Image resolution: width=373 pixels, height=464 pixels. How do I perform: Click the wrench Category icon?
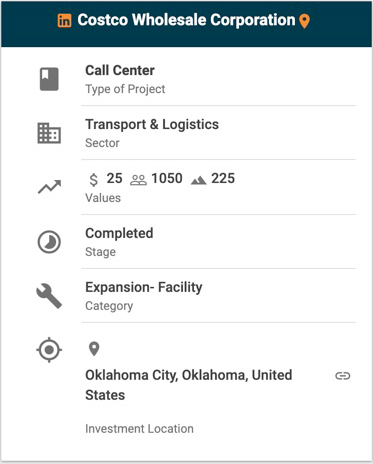coord(49,296)
